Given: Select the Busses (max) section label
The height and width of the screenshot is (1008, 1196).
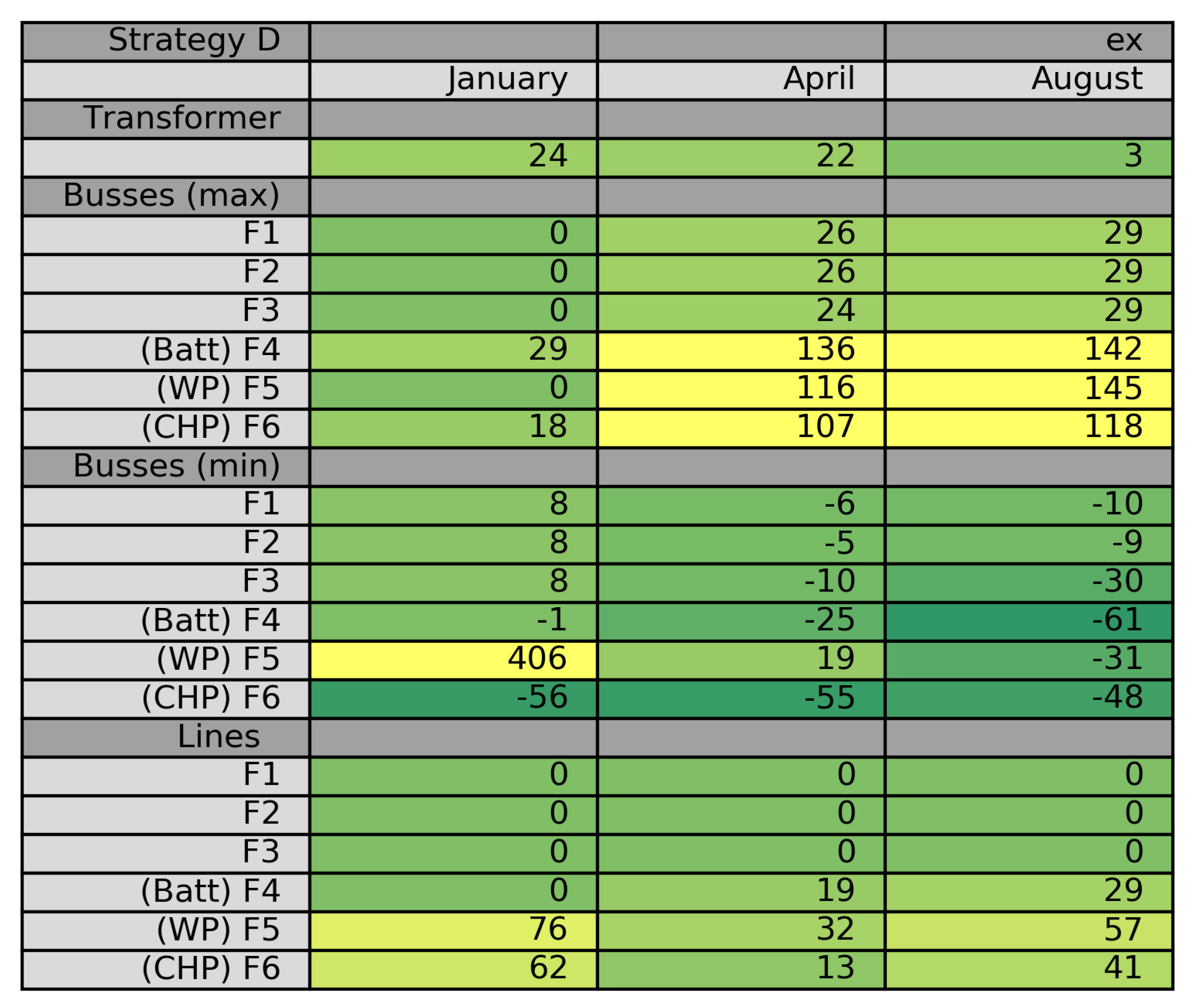Looking at the screenshot, I should (x=166, y=196).
